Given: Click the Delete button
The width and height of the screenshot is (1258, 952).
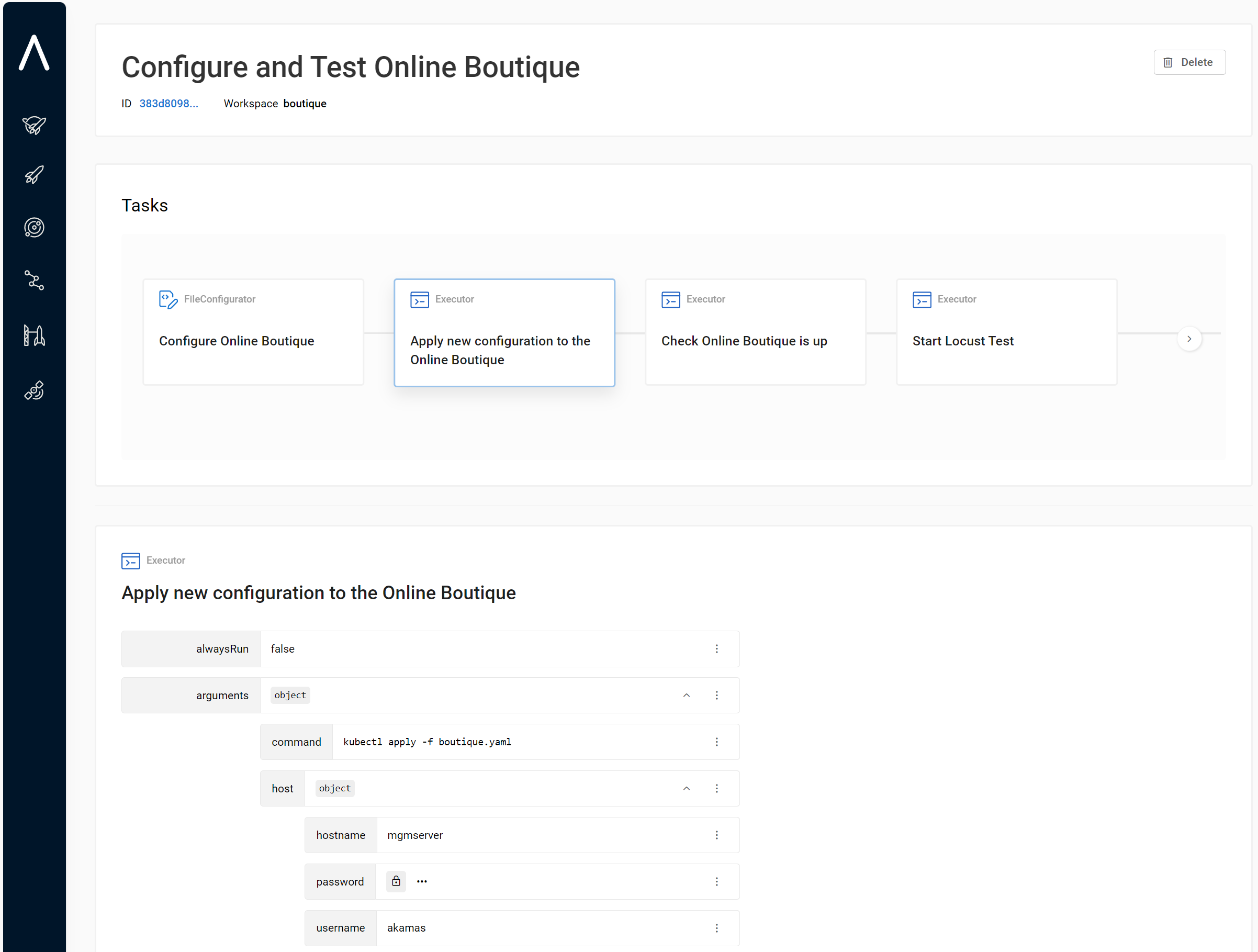Looking at the screenshot, I should [1189, 63].
